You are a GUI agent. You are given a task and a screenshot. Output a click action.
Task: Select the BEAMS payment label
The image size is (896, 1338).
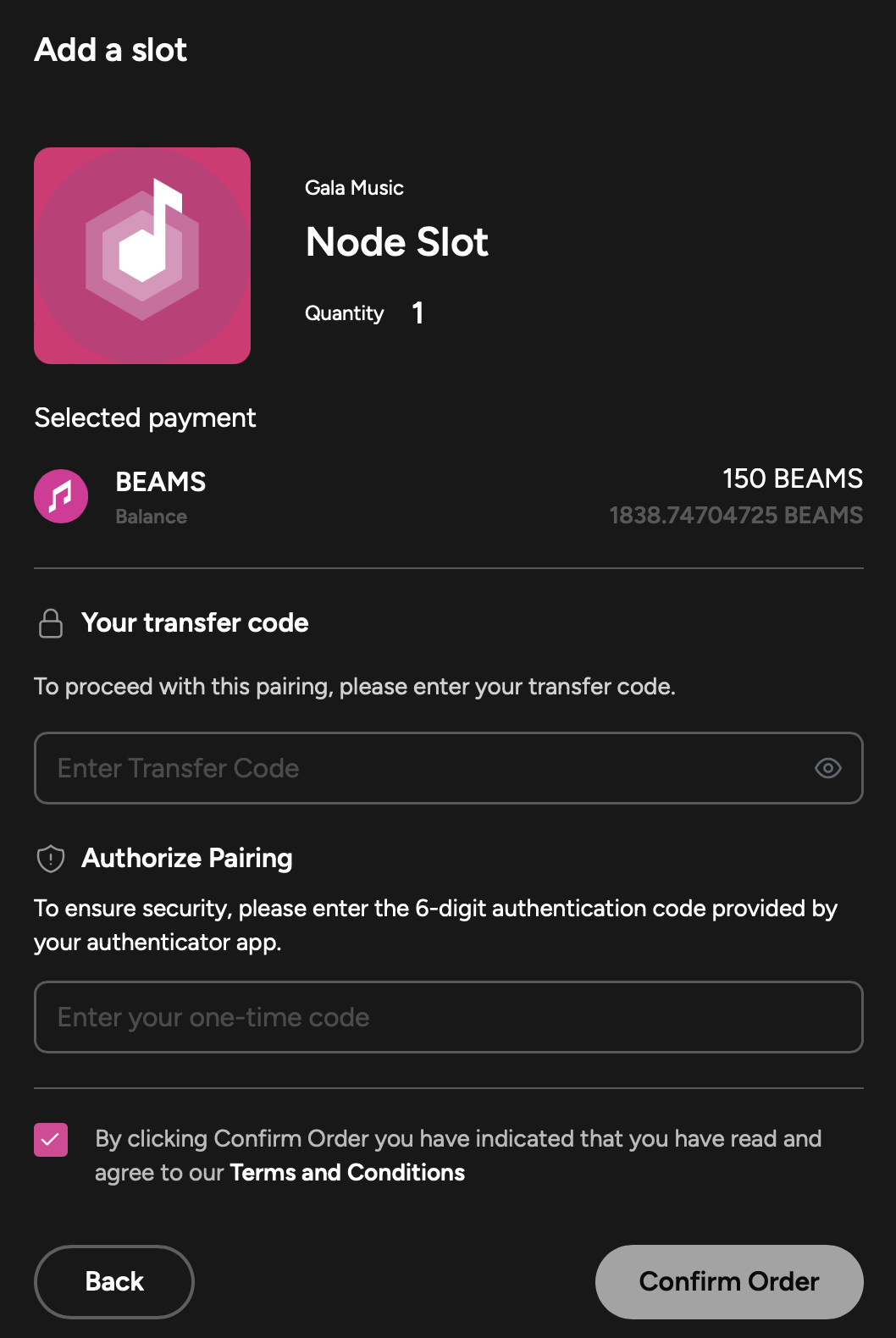coord(161,482)
